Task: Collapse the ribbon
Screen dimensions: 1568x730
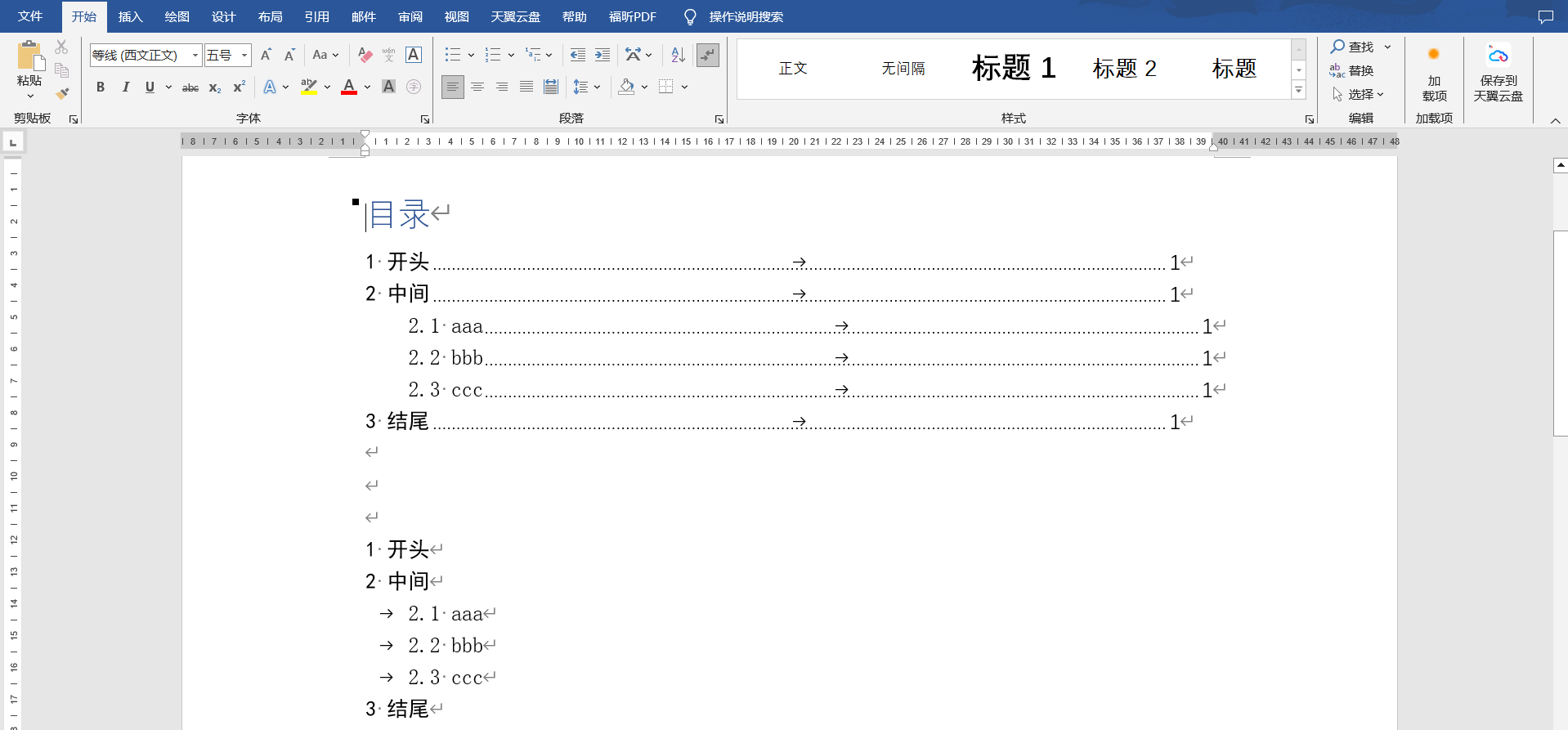Action: (1555, 121)
